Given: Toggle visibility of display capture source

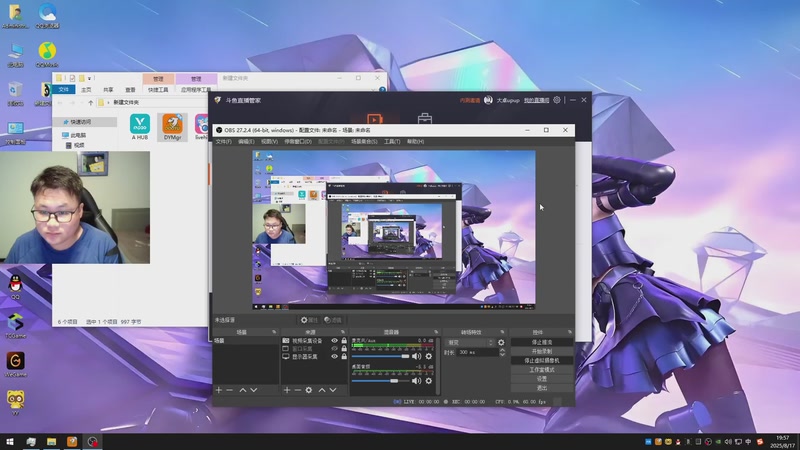Looking at the screenshot, I should point(334,357).
